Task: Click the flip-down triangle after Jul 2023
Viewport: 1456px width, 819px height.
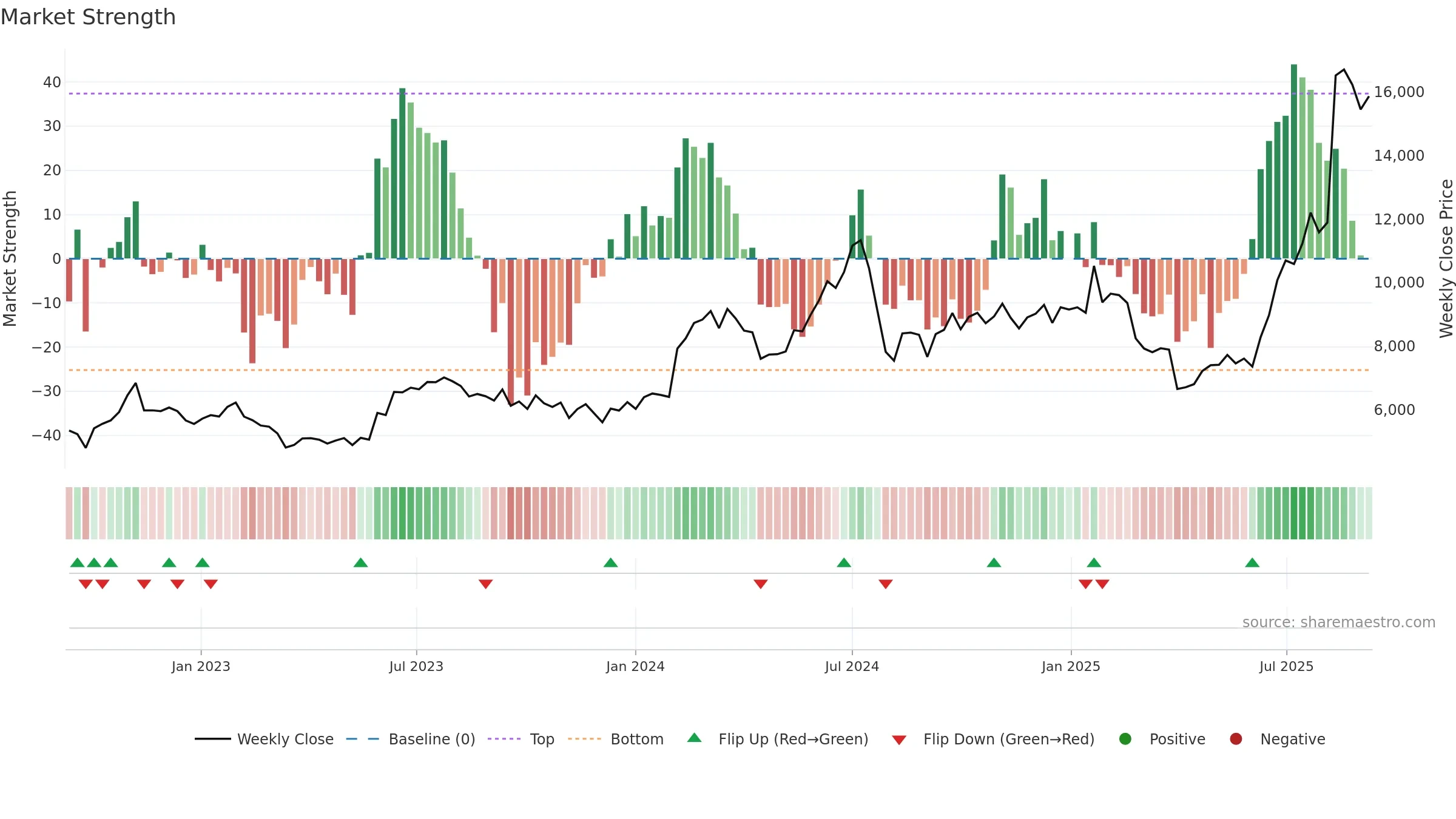Action: (485, 584)
